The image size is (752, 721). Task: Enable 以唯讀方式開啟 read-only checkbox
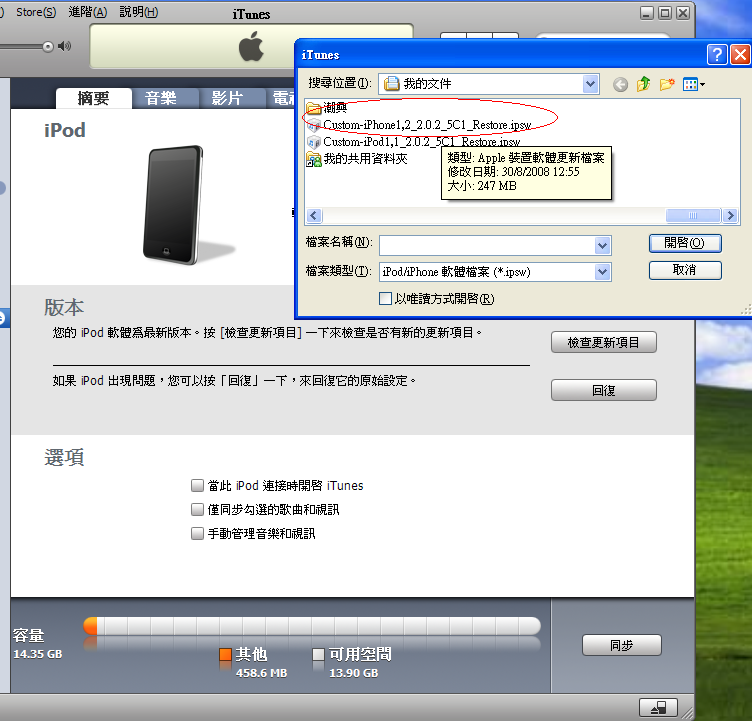386,299
